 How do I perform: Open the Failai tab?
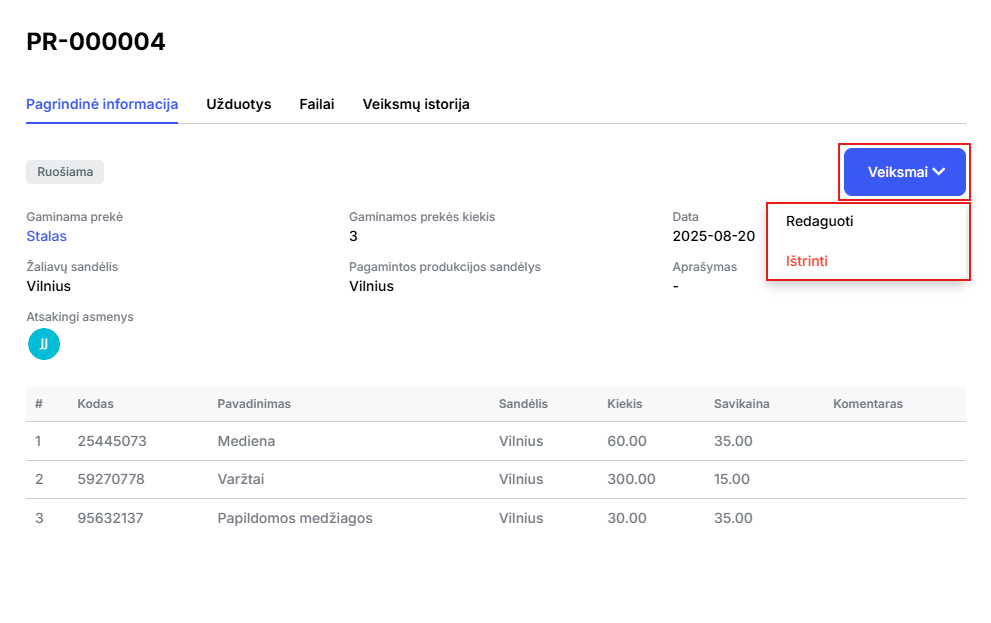tap(317, 104)
